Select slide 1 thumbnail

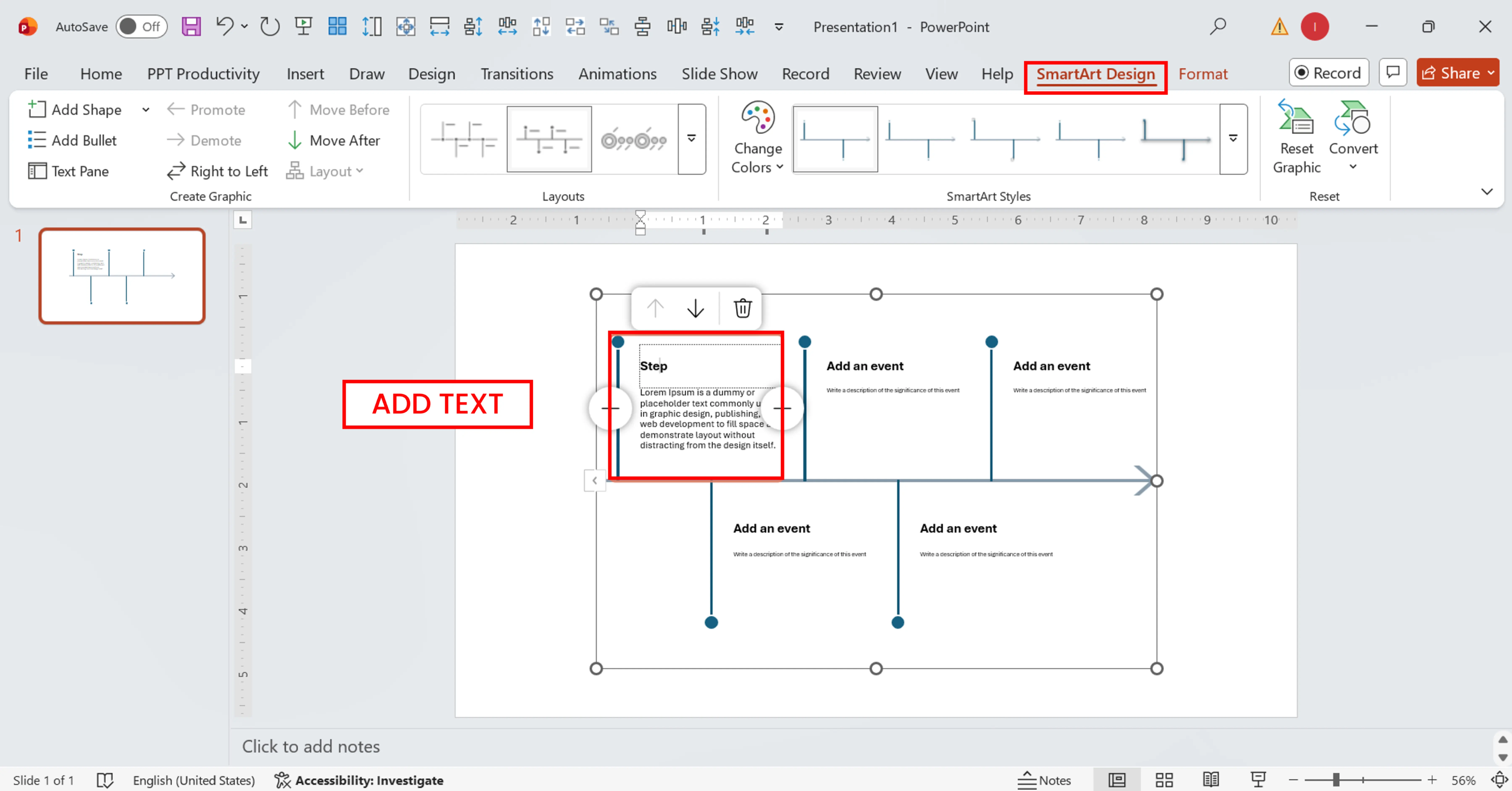[122, 276]
